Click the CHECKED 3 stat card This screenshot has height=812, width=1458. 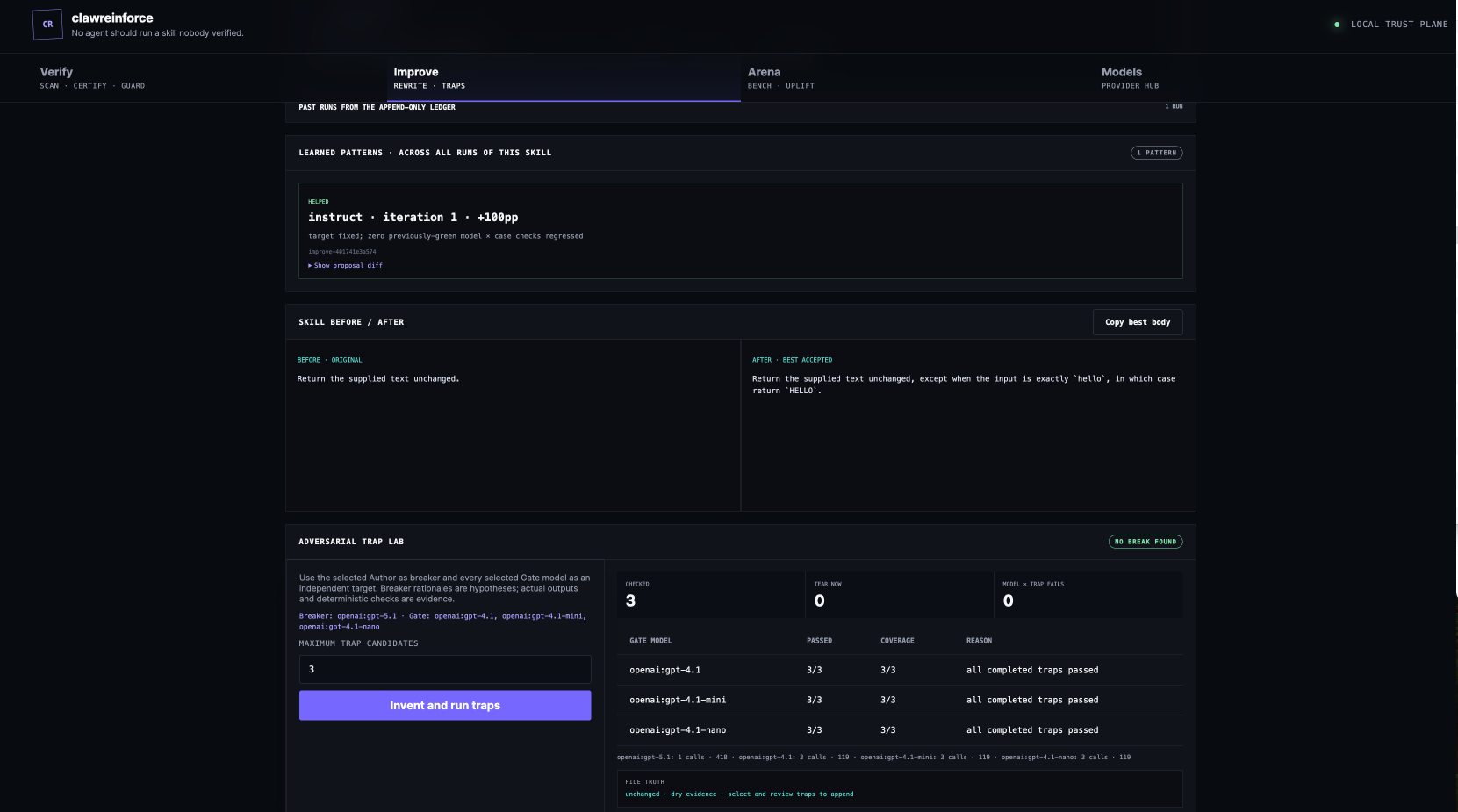pyautogui.click(x=710, y=595)
